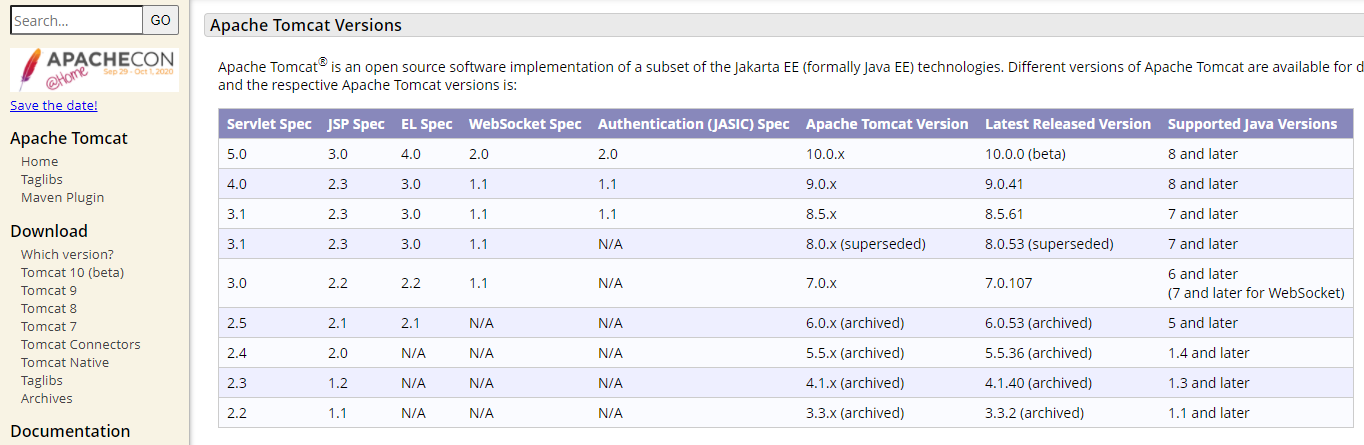Click the 'WebSocket Spec' column header

[x=525, y=124]
